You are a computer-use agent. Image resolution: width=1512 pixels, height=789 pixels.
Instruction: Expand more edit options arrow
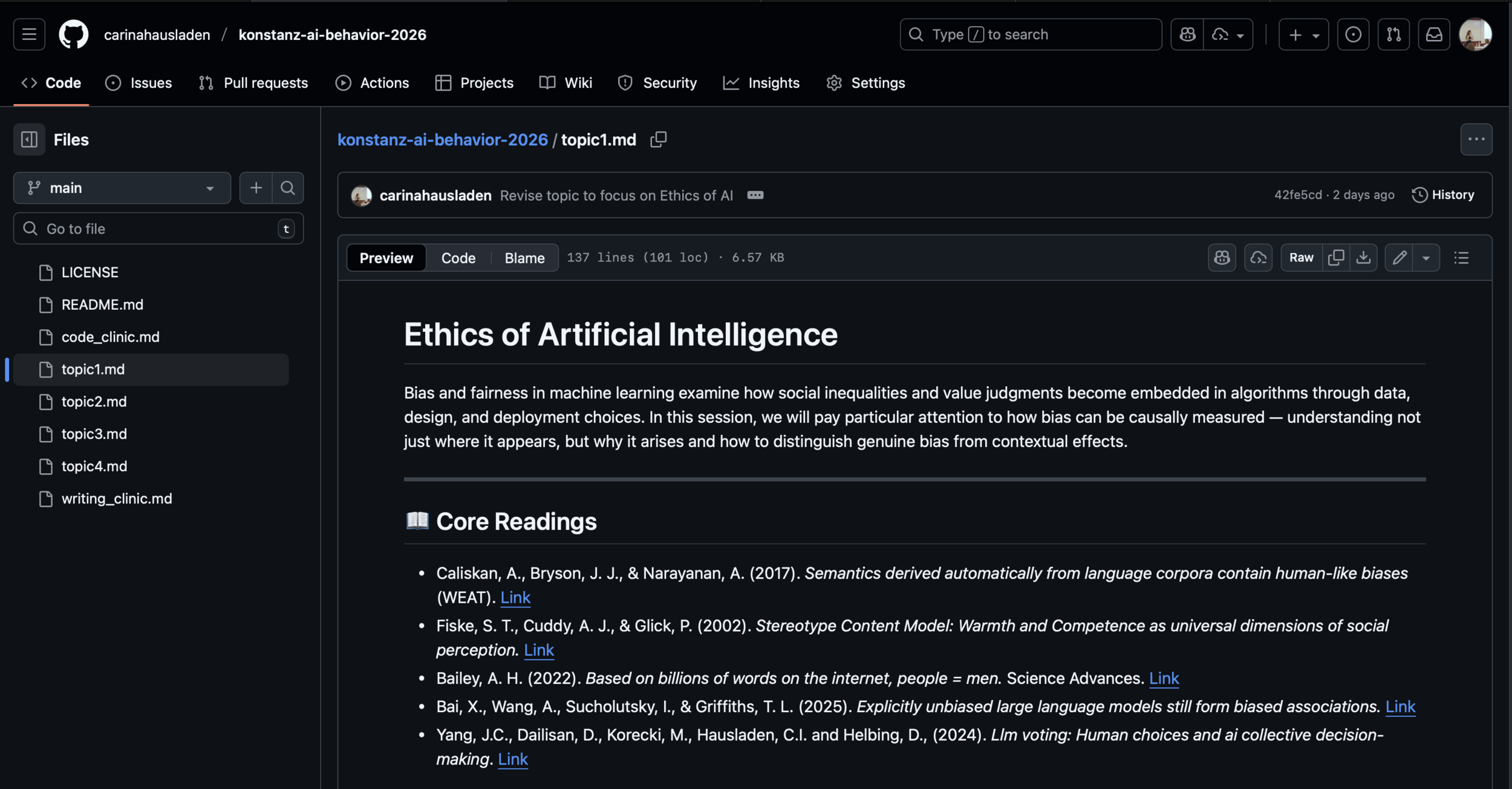pyautogui.click(x=1426, y=258)
